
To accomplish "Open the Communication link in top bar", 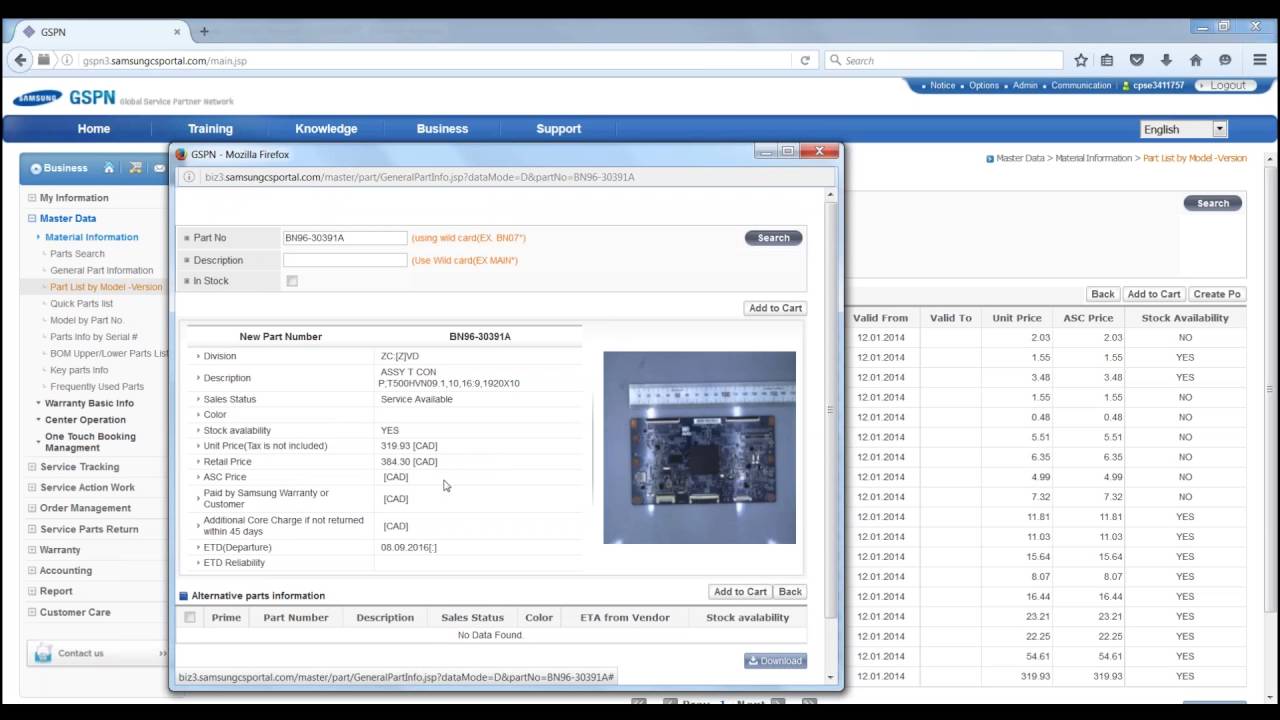I will [x=1081, y=86].
